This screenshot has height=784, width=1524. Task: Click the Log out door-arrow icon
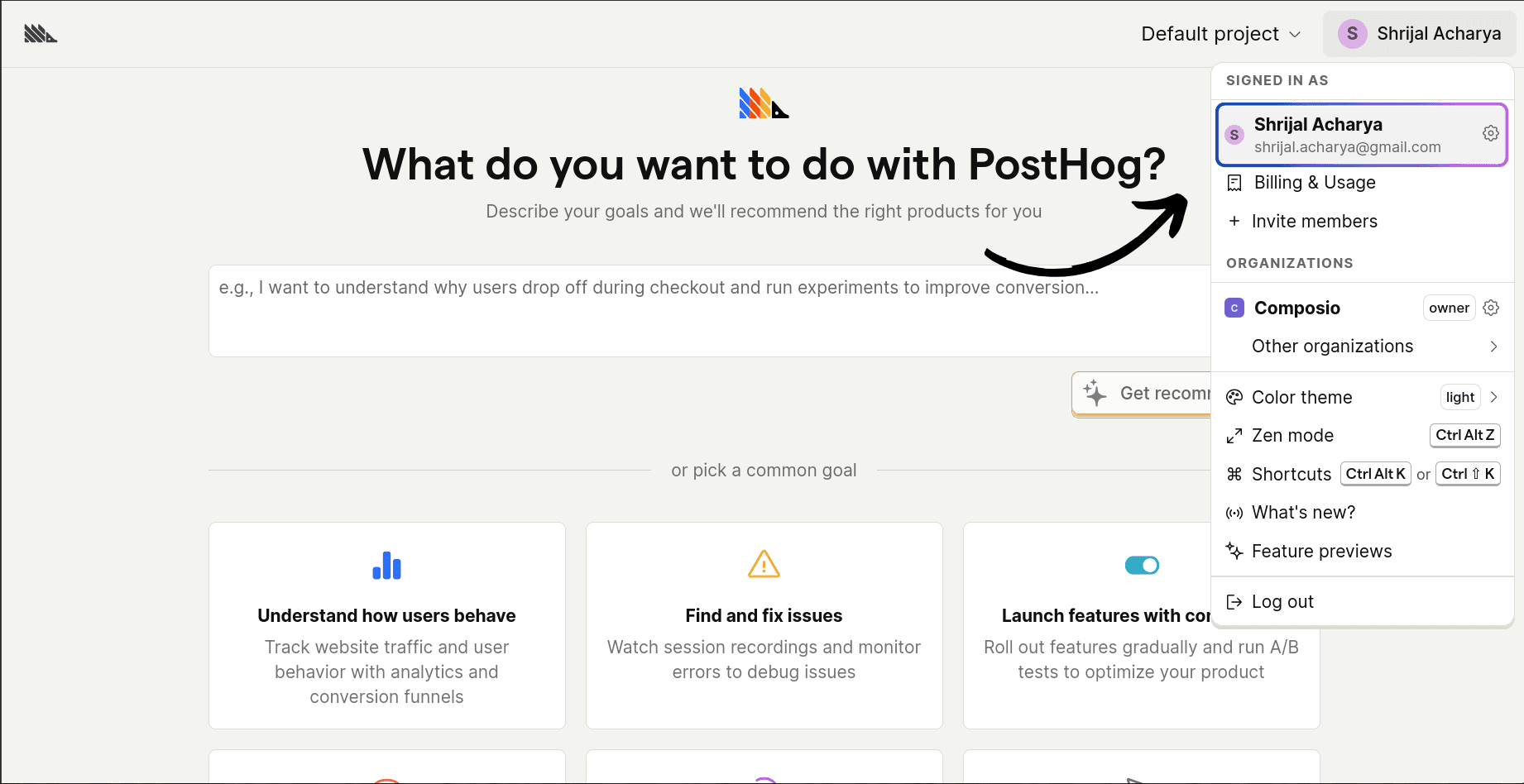click(1234, 602)
